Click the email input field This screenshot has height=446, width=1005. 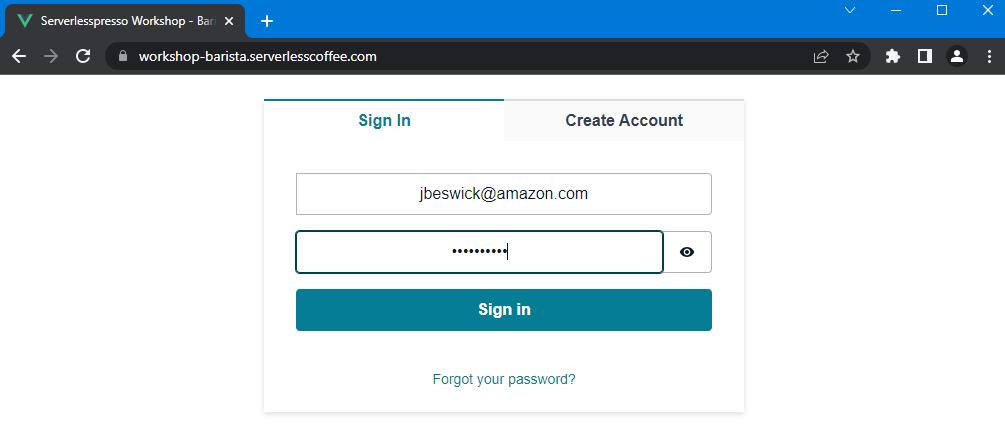[504, 194]
